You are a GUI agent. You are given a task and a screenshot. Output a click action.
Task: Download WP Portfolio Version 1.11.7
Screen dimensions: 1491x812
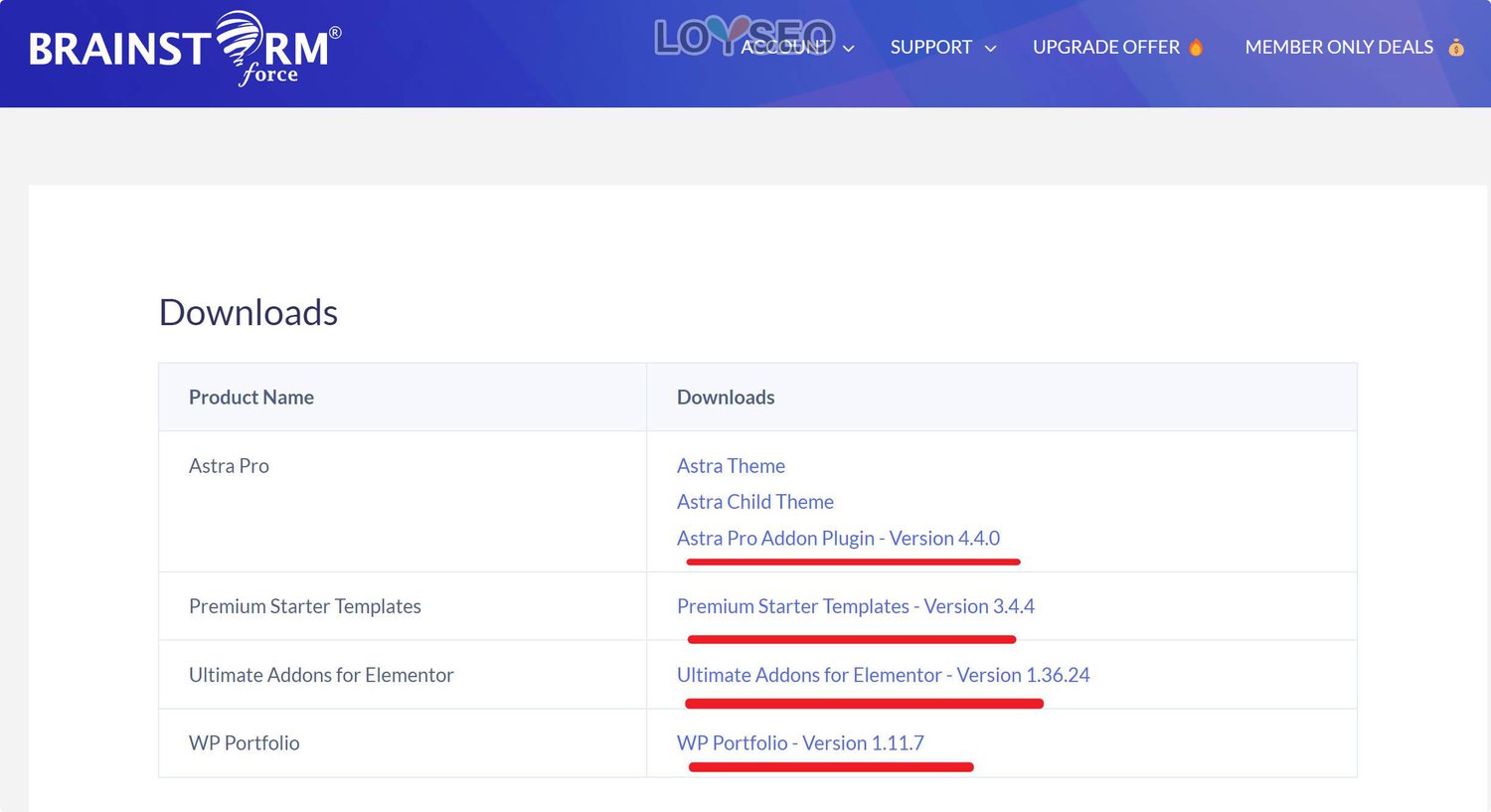800,743
